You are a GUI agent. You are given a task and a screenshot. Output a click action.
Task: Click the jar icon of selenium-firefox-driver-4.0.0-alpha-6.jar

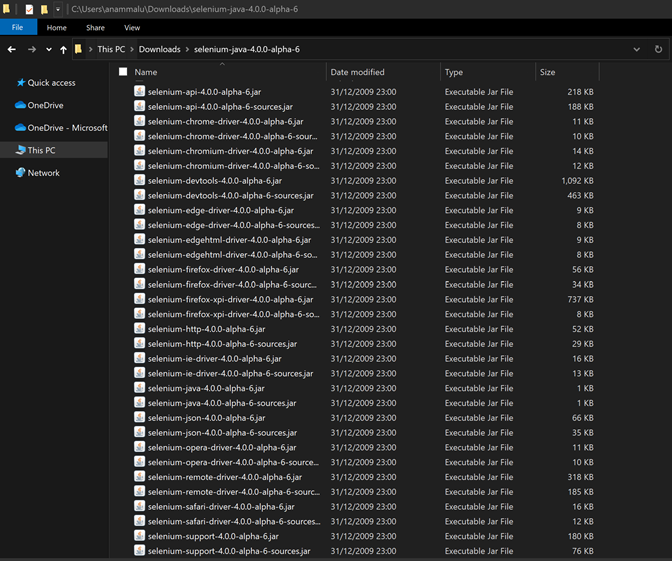coord(139,269)
